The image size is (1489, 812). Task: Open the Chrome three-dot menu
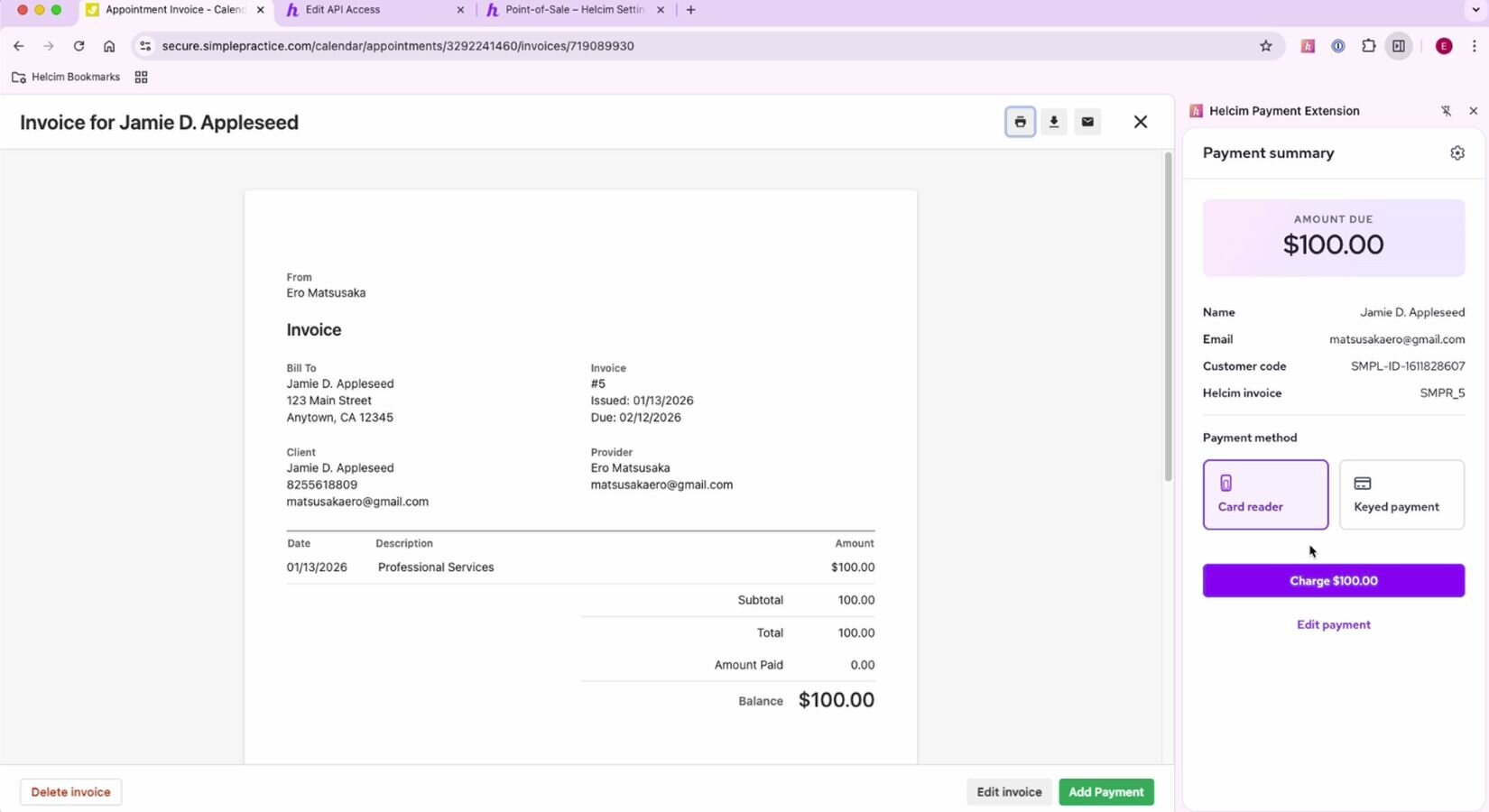(1475, 46)
